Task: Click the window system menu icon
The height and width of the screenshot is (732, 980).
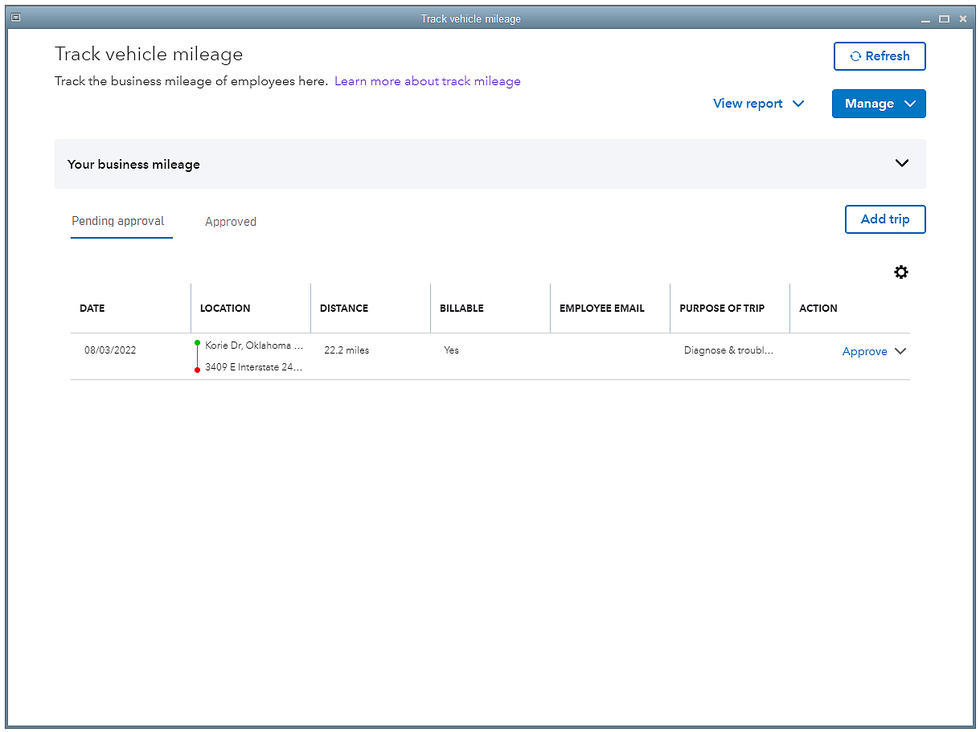Action: pyautogui.click(x=15, y=18)
